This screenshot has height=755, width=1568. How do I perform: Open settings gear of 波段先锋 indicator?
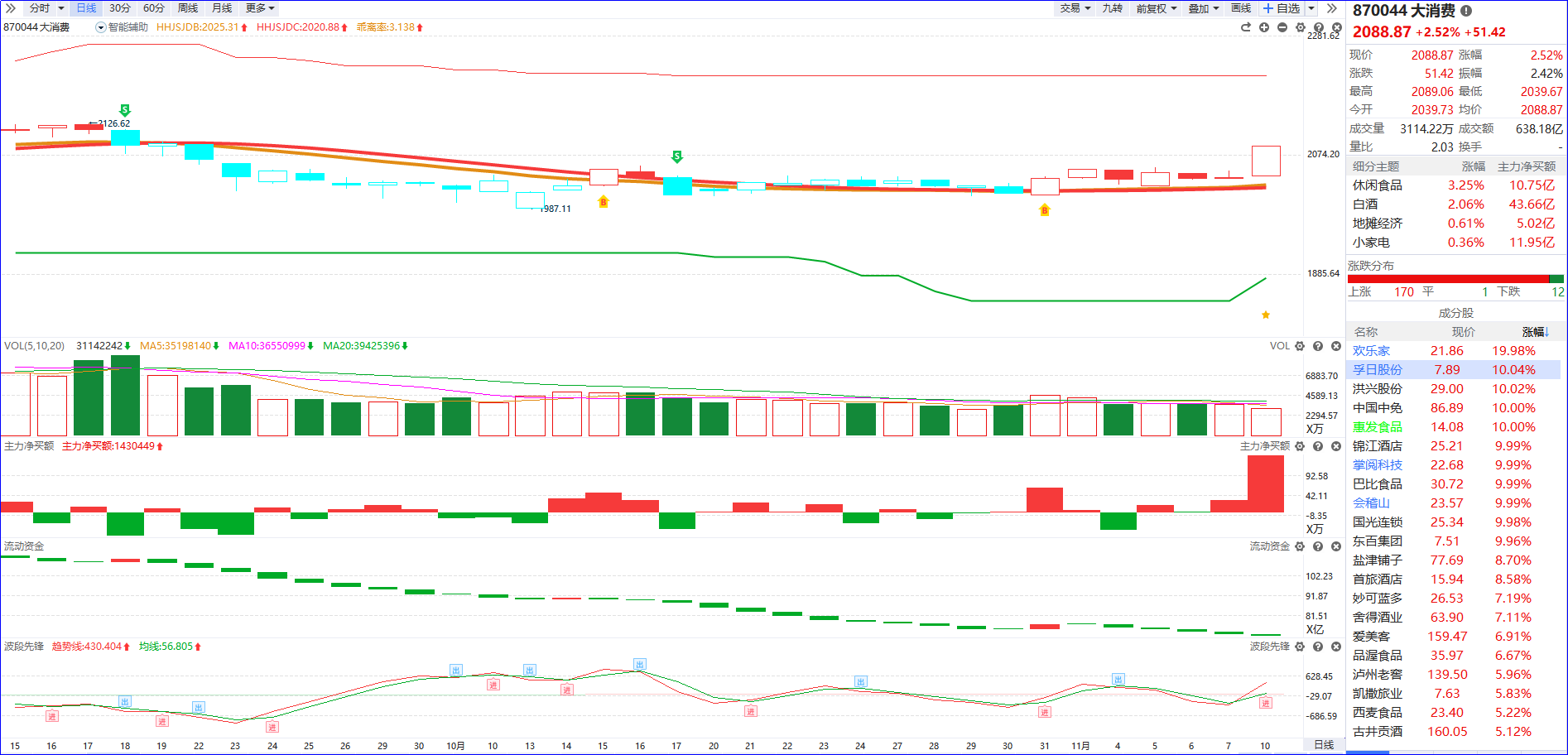tap(1300, 647)
